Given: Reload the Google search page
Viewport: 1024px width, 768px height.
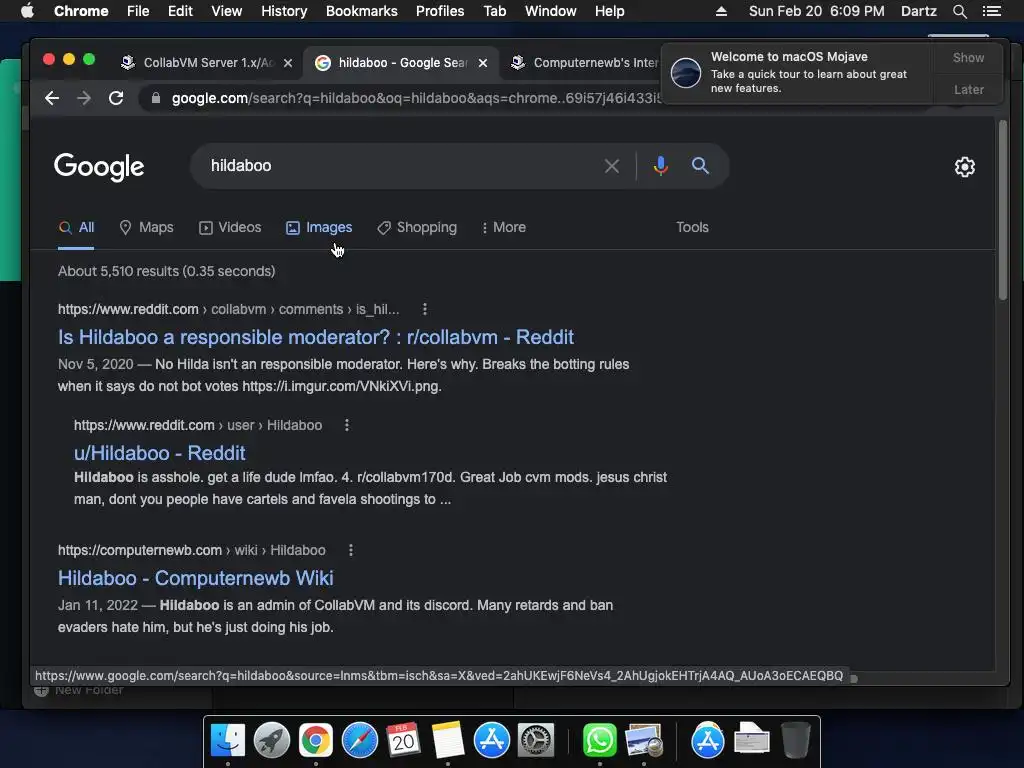Looking at the screenshot, I should [x=116, y=98].
